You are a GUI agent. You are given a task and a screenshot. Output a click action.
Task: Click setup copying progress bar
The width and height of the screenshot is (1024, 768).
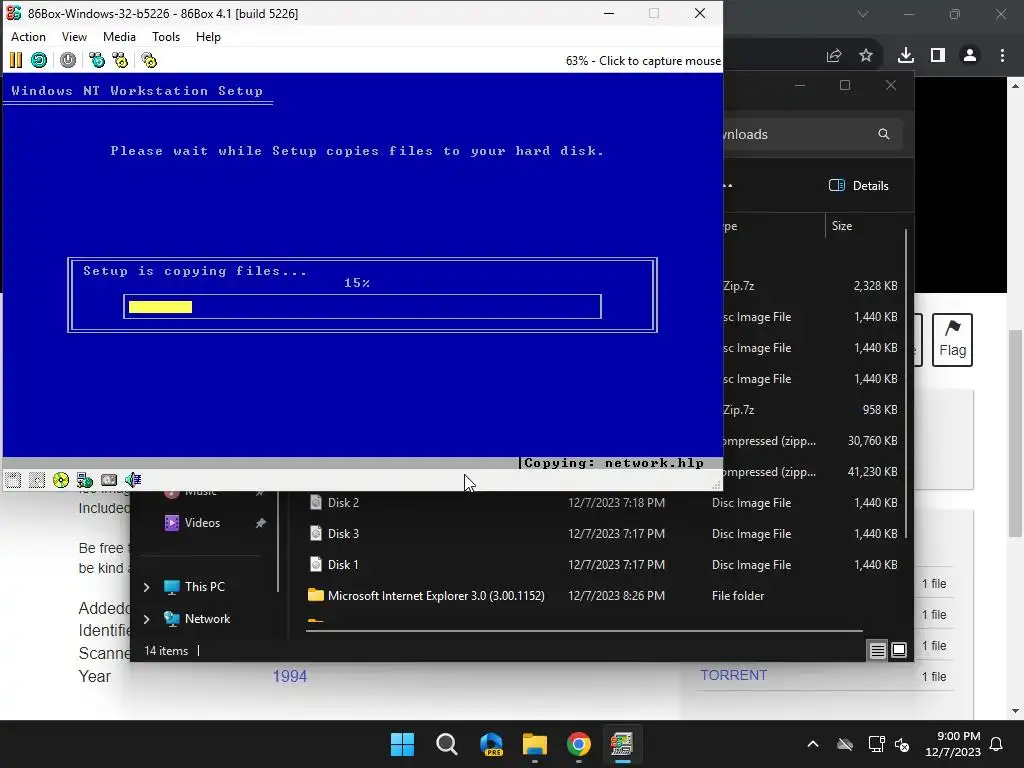point(362,307)
